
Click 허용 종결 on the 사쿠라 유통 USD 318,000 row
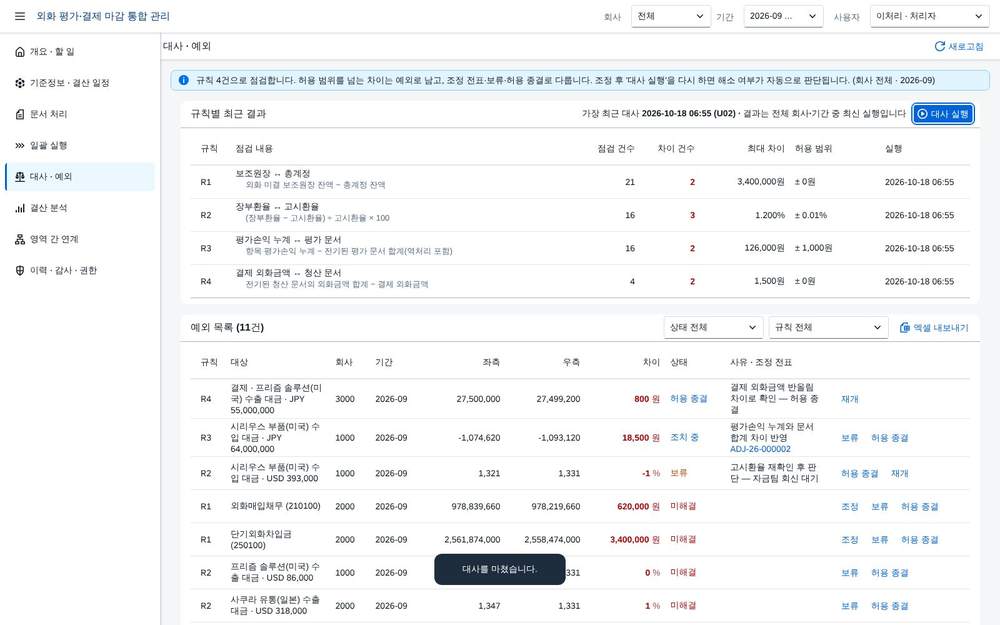coord(890,607)
